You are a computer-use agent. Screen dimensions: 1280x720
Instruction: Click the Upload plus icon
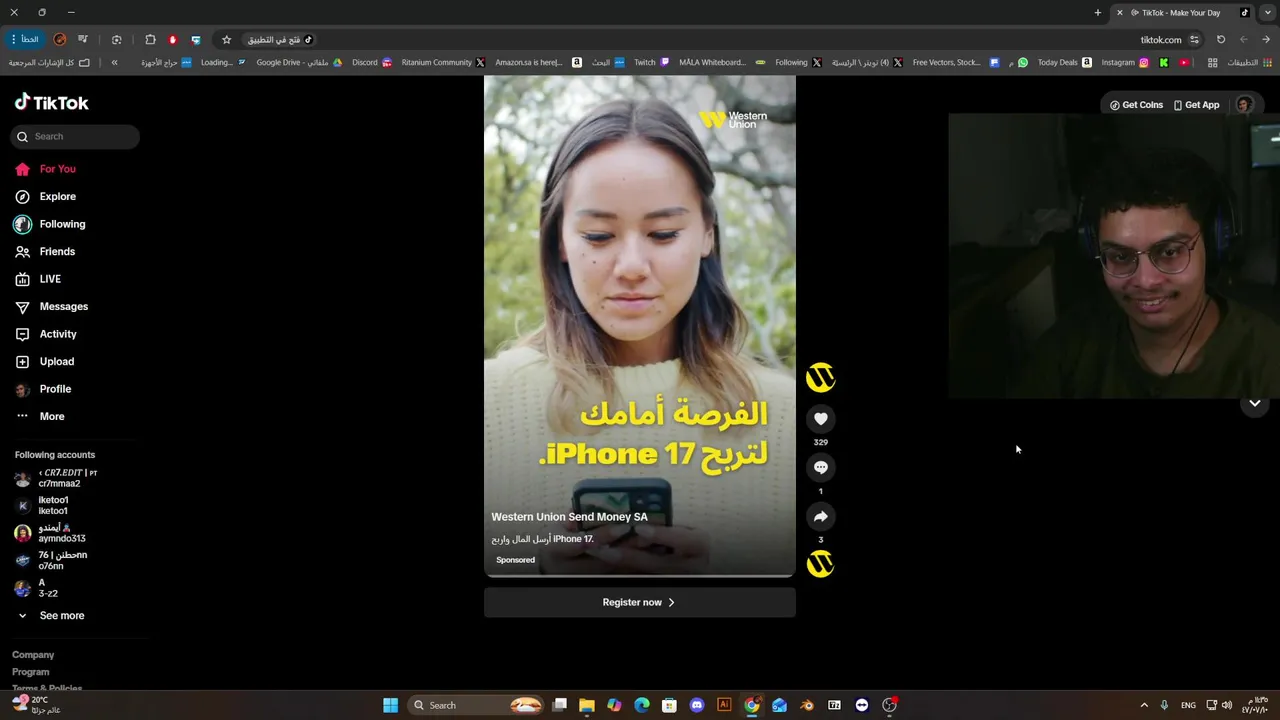tap(22, 362)
